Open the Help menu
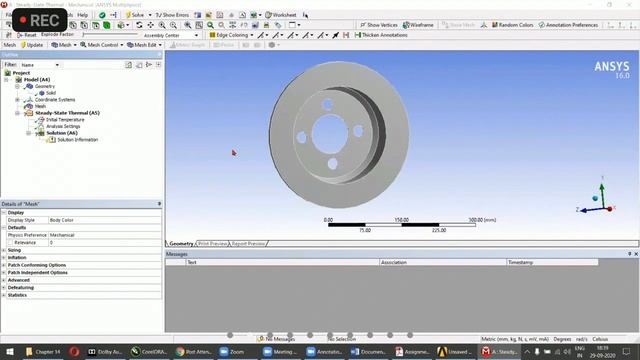 [82, 15]
